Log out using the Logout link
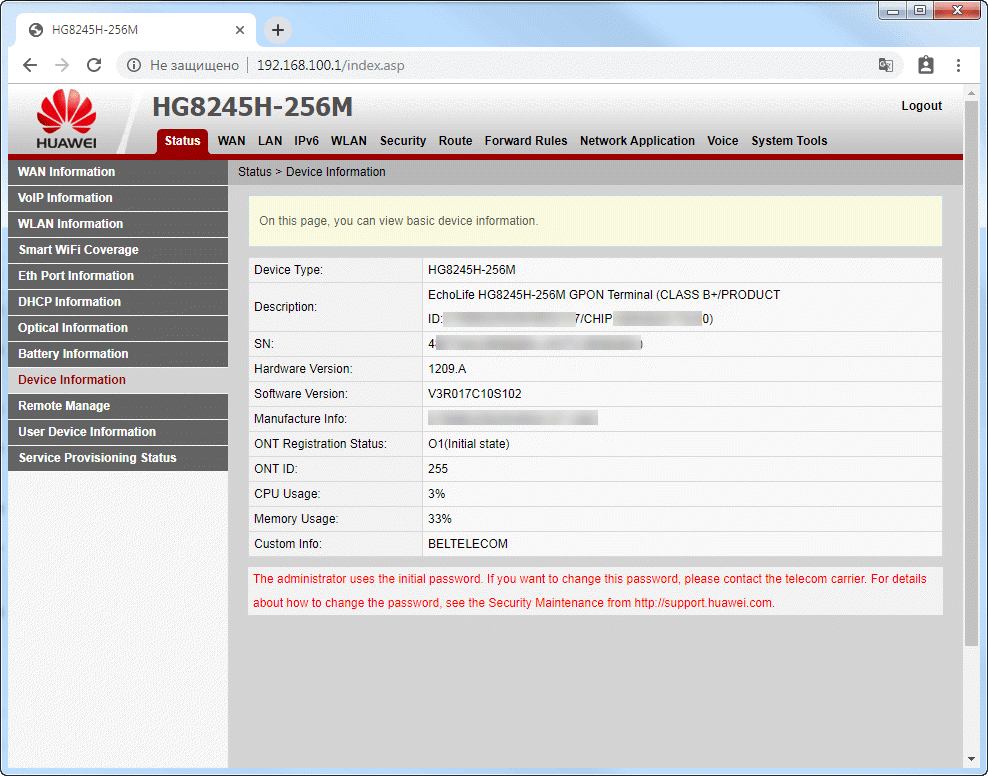This screenshot has width=988, height=776. pyautogui.click(x=921, y=106)
